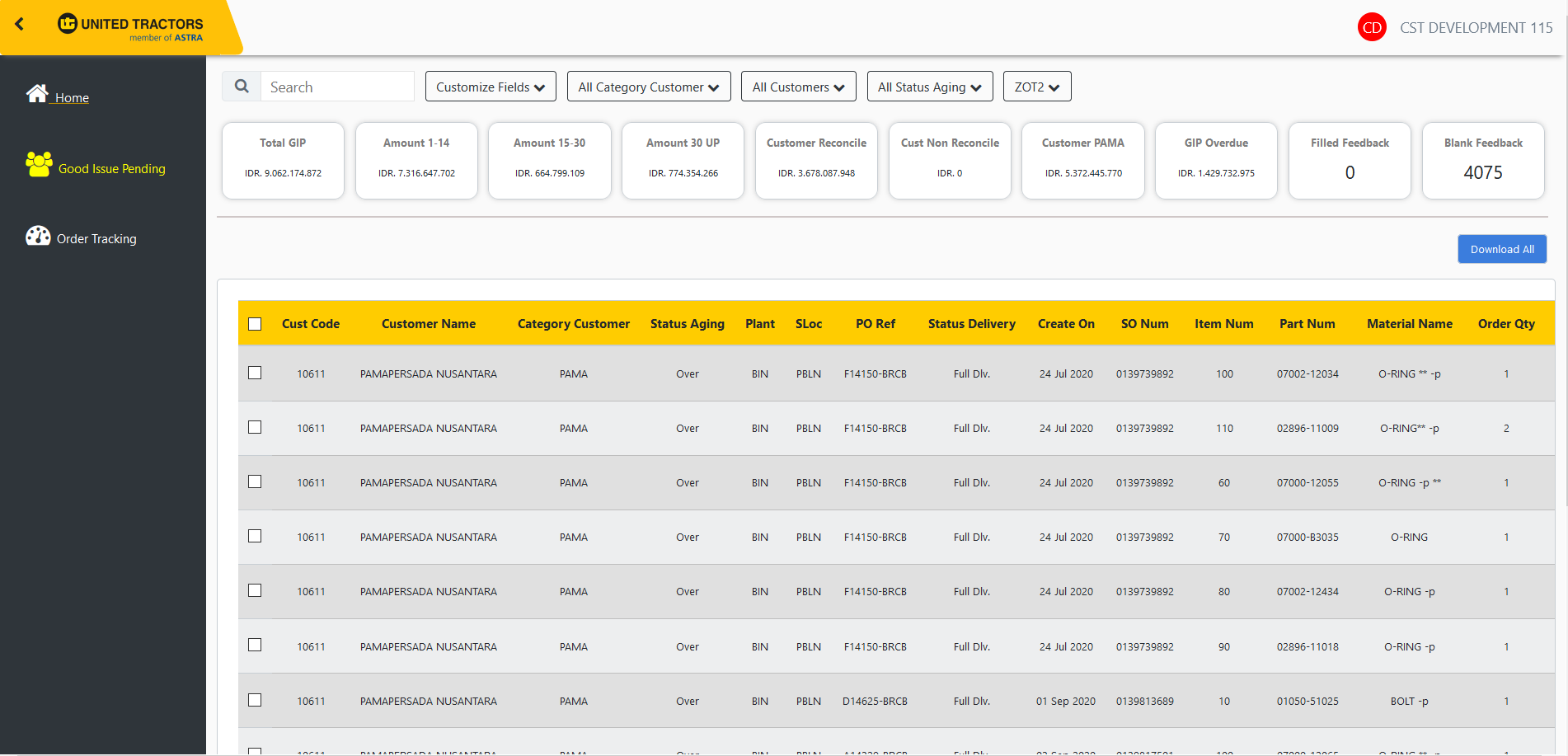
Task: Open the ZOT2 dropdown
Action: click(1037, 87)
